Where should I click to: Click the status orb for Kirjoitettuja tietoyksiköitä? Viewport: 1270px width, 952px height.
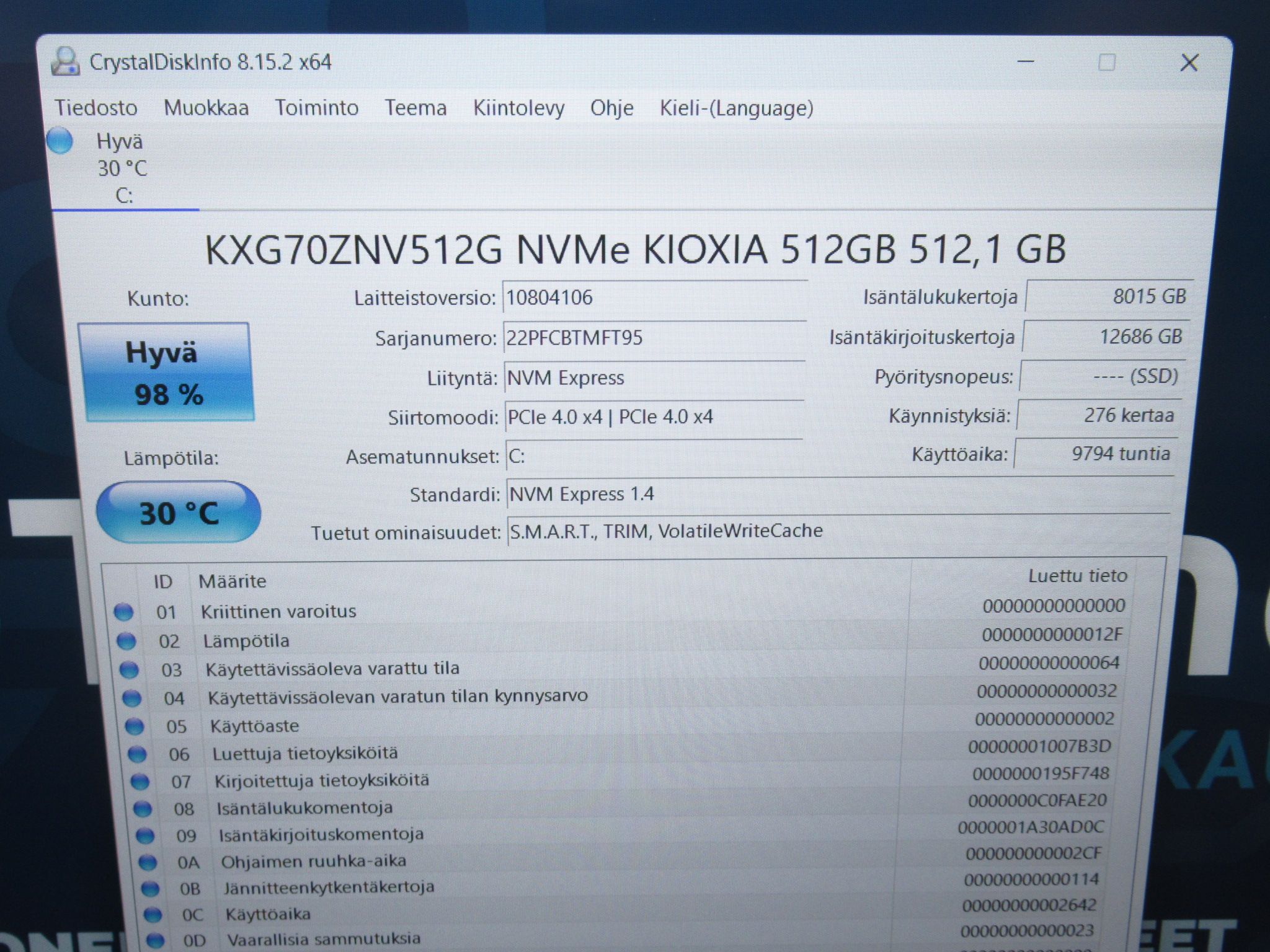click(x=140, y=782)
